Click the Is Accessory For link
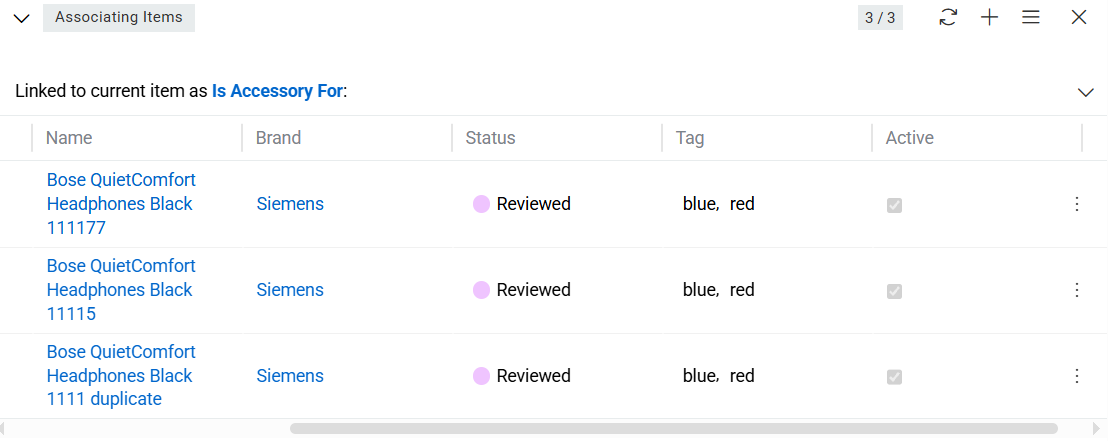This screenshot has width=1108, height=441. [277, 91]
